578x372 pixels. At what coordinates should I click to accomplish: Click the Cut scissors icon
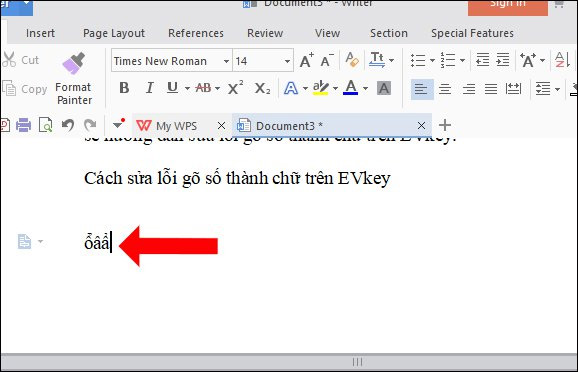9,60
